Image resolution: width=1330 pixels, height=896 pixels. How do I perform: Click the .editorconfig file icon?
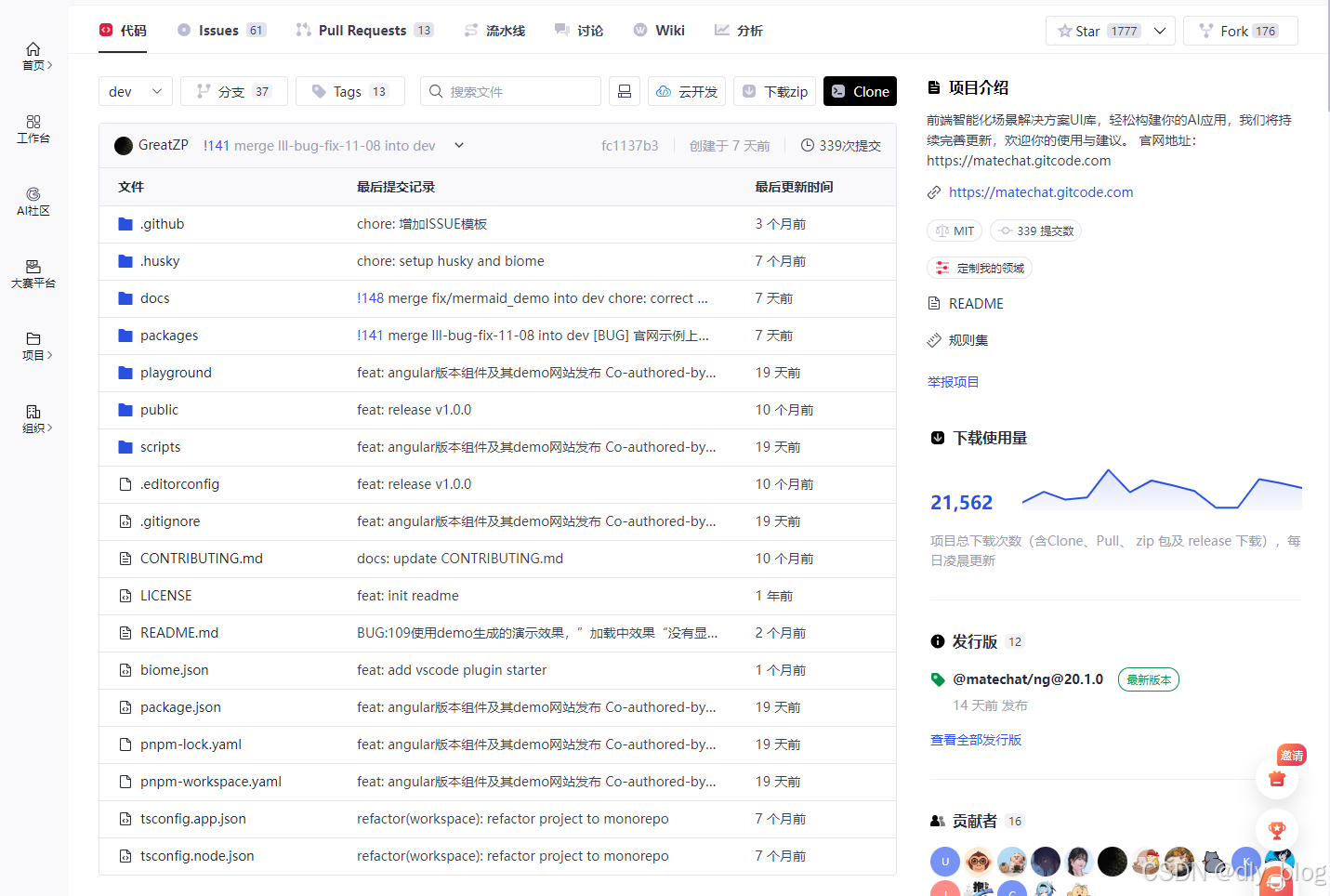[125, 484]
